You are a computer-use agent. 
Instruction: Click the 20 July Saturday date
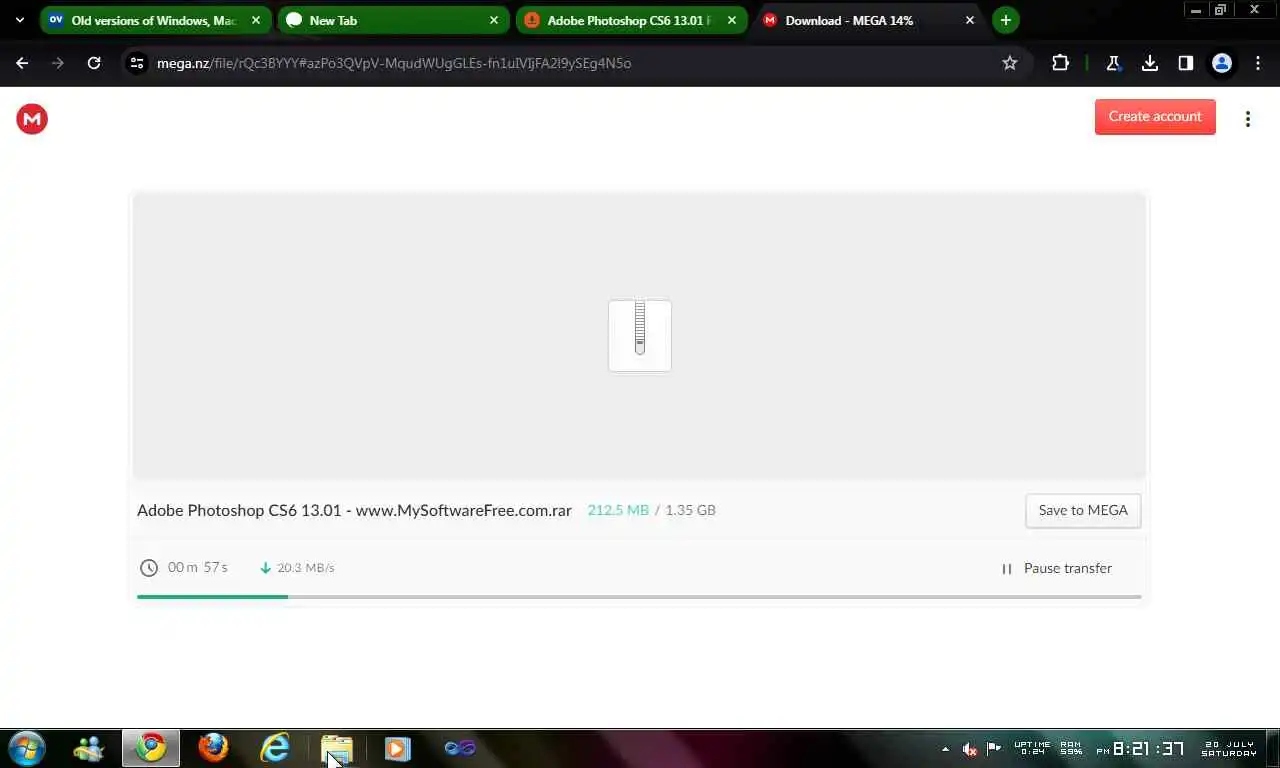click(1229, 748)
